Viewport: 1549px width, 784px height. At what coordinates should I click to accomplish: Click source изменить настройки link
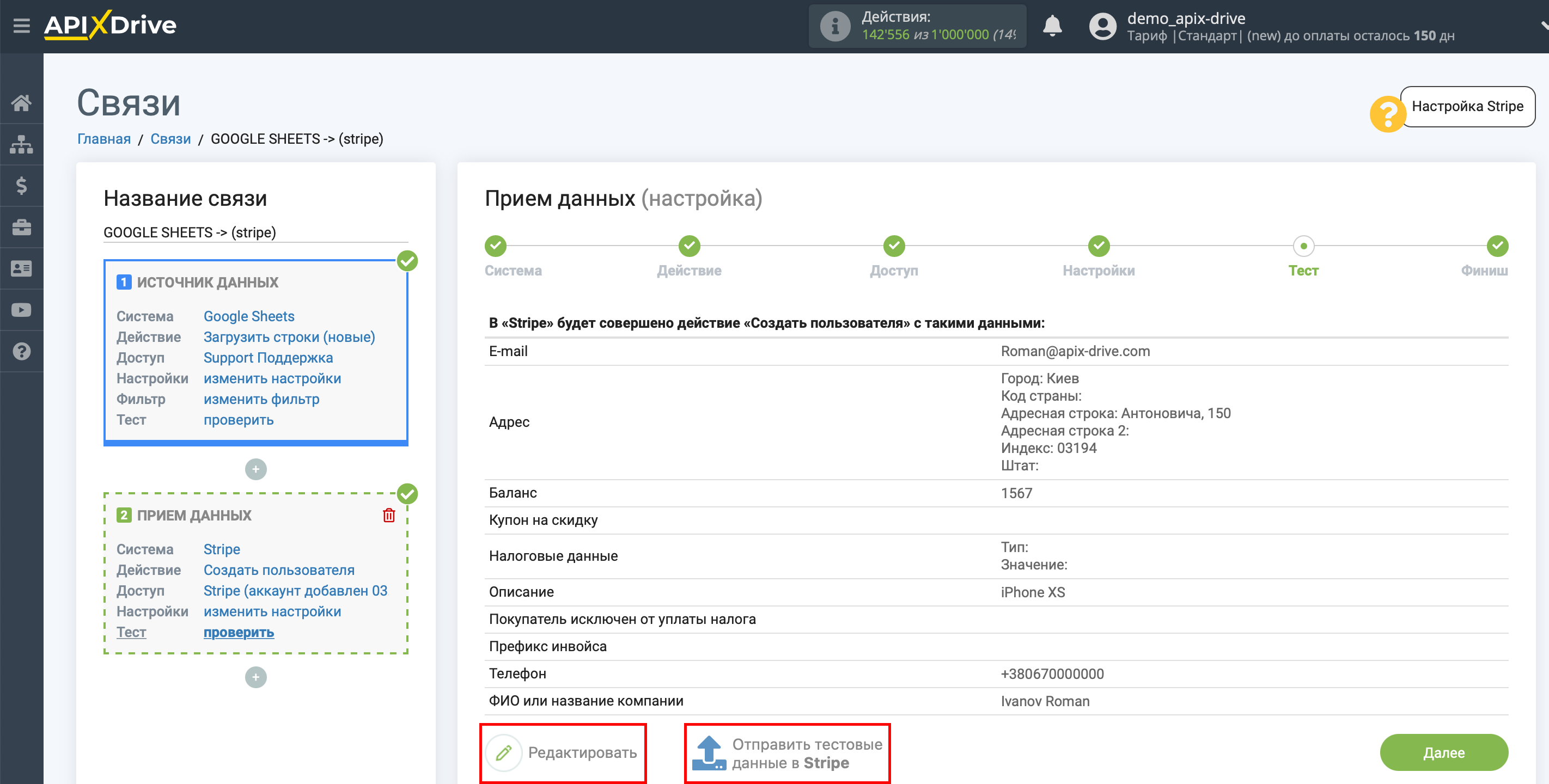click(x=272, y=378)
